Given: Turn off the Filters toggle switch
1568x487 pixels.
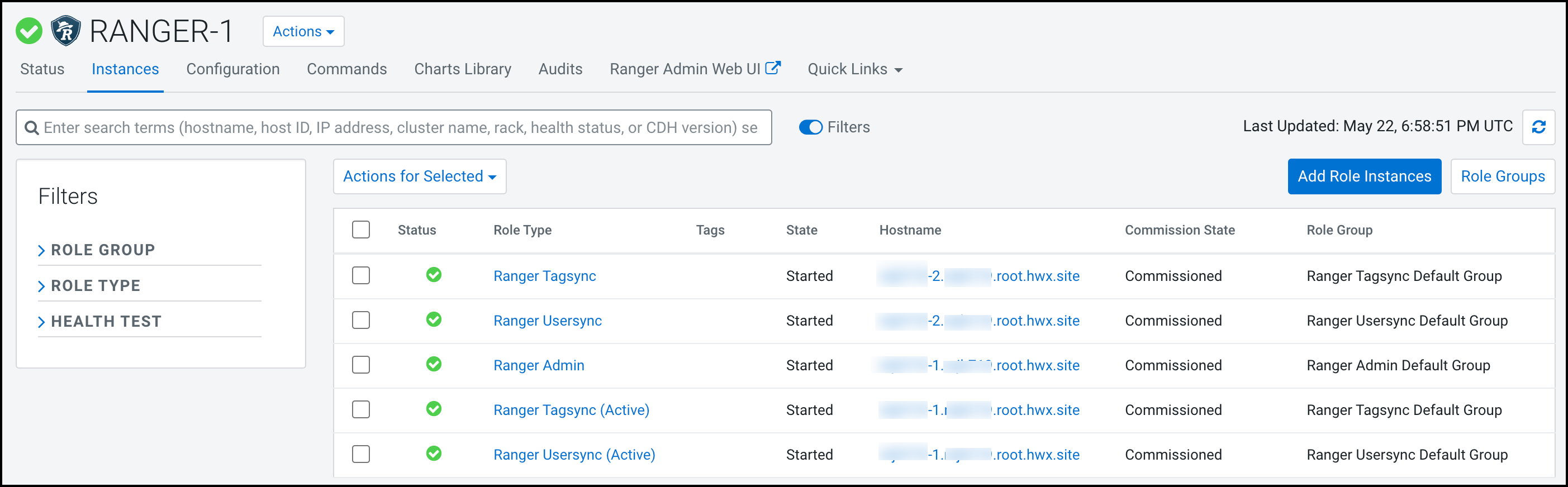Looking at the screenshot, I should tap(810, 127).
